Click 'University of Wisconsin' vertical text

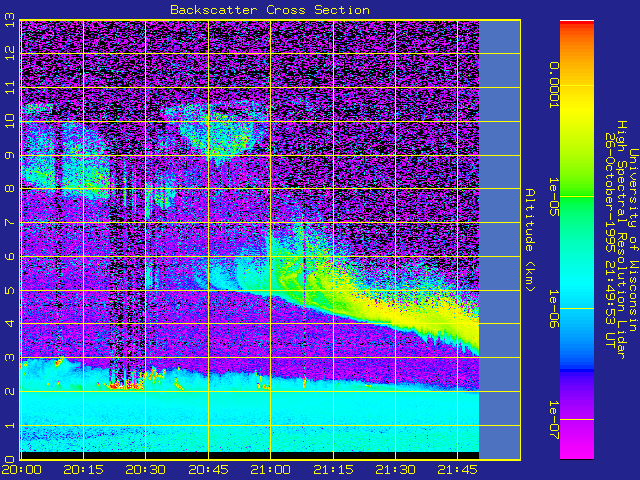click(633, 240)
